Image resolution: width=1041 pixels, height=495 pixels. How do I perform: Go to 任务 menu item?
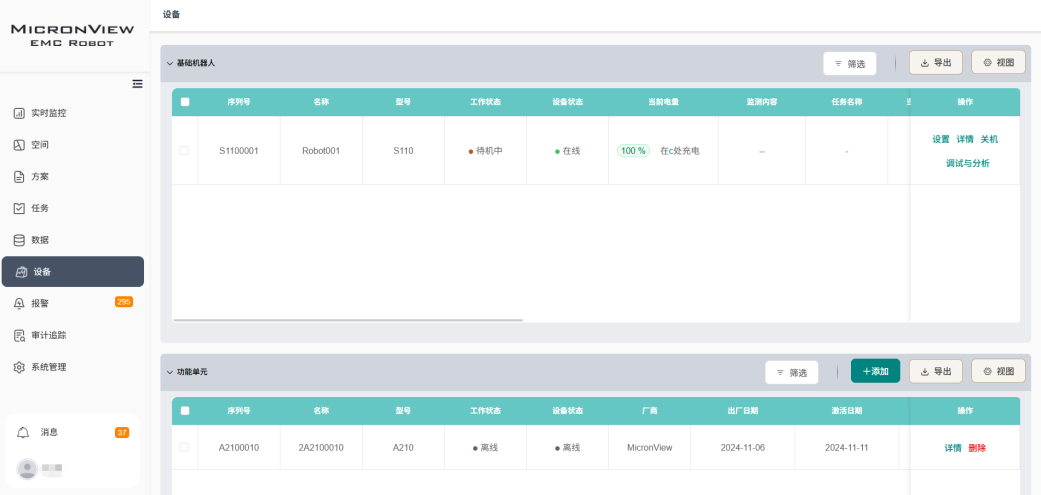coord(40,208)
